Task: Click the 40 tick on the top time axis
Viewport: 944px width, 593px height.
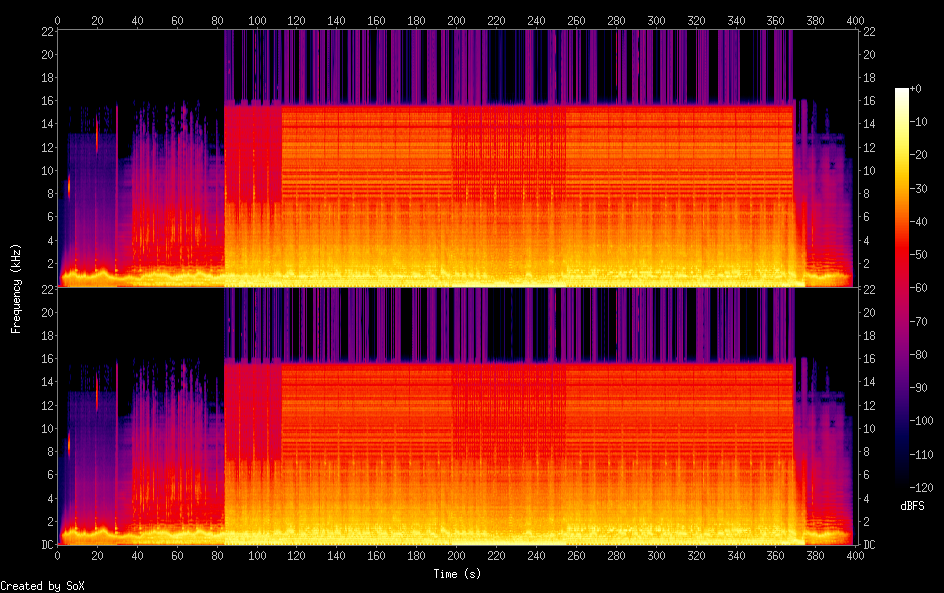Action: (137, 20)
